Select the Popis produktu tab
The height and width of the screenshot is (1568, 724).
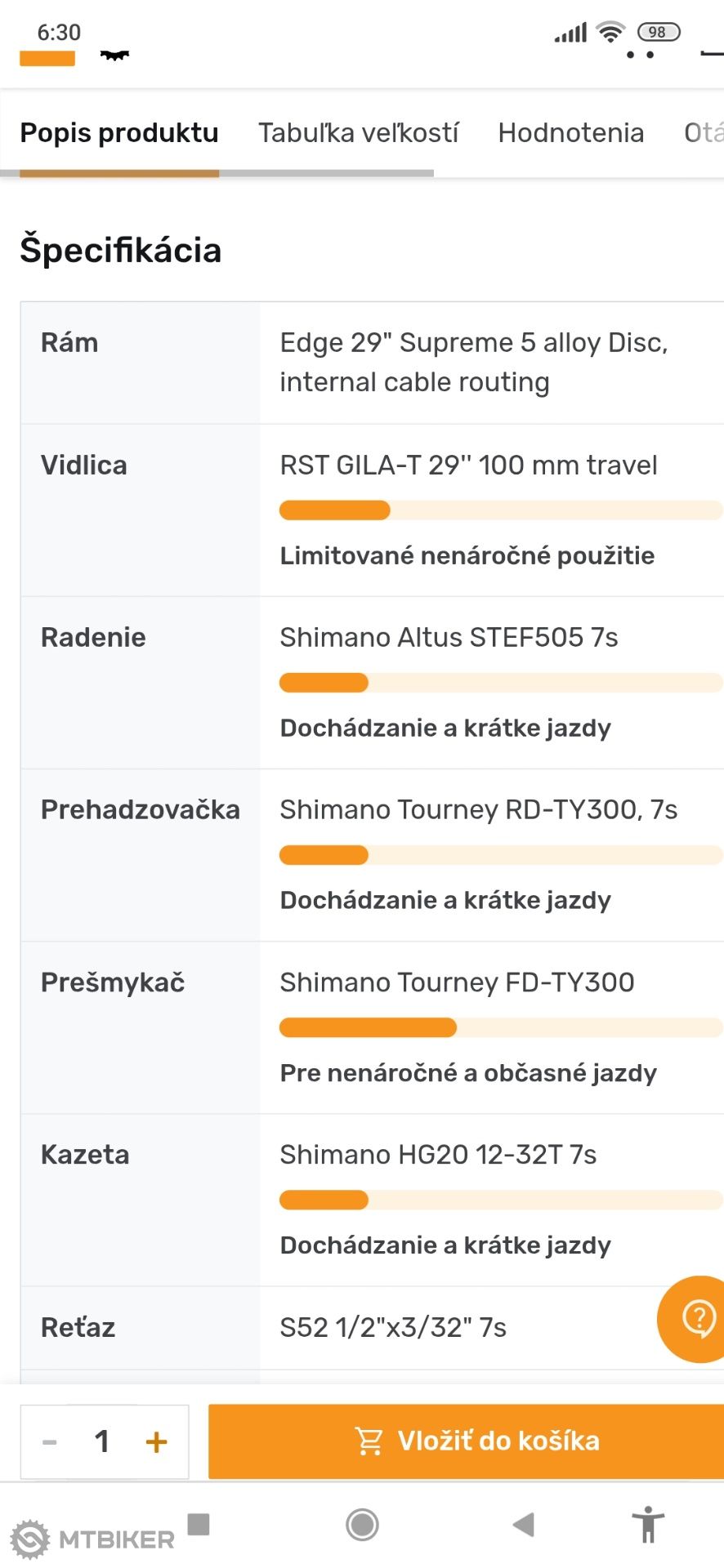(119, 132)
